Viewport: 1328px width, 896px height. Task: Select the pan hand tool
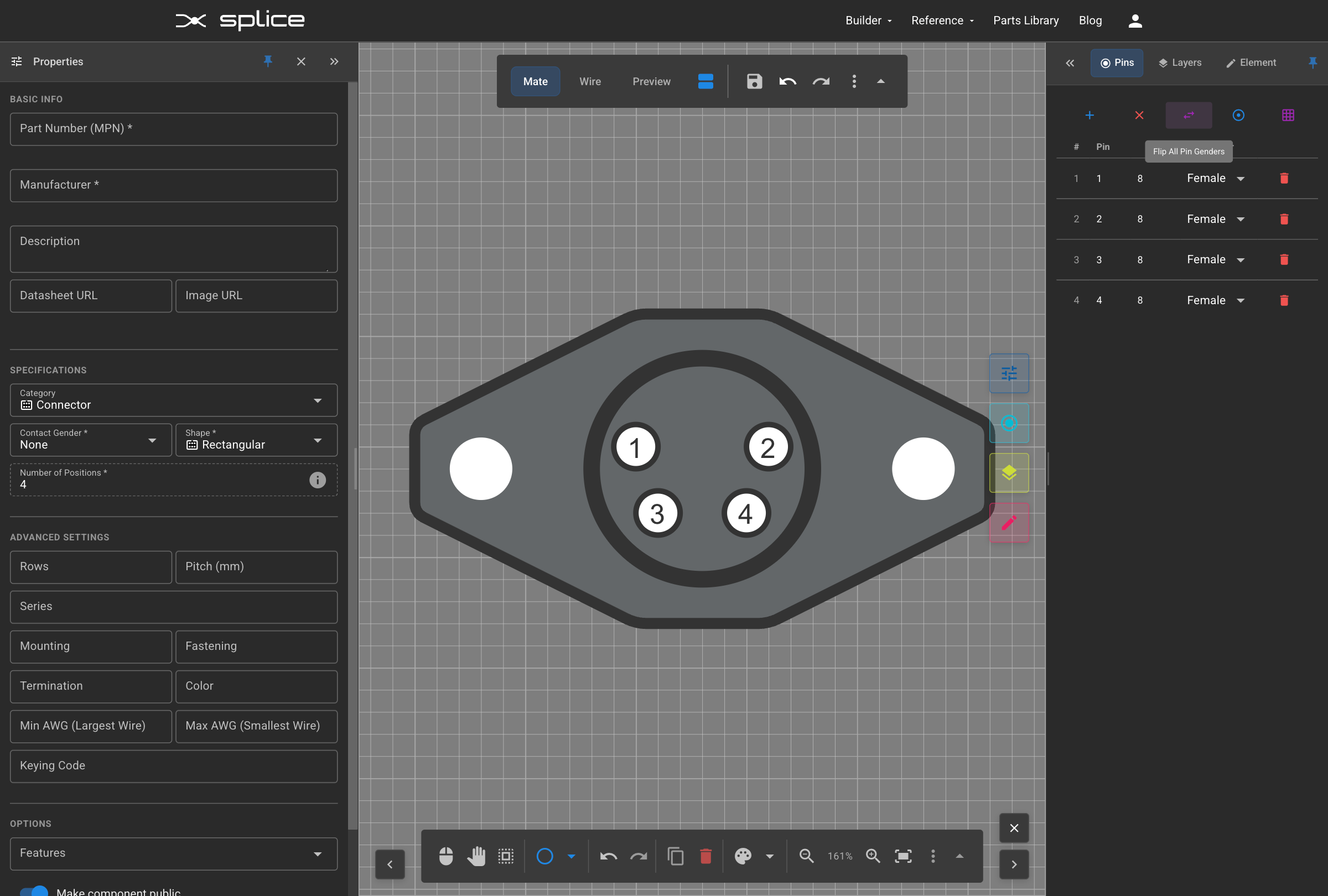point(476,856)
